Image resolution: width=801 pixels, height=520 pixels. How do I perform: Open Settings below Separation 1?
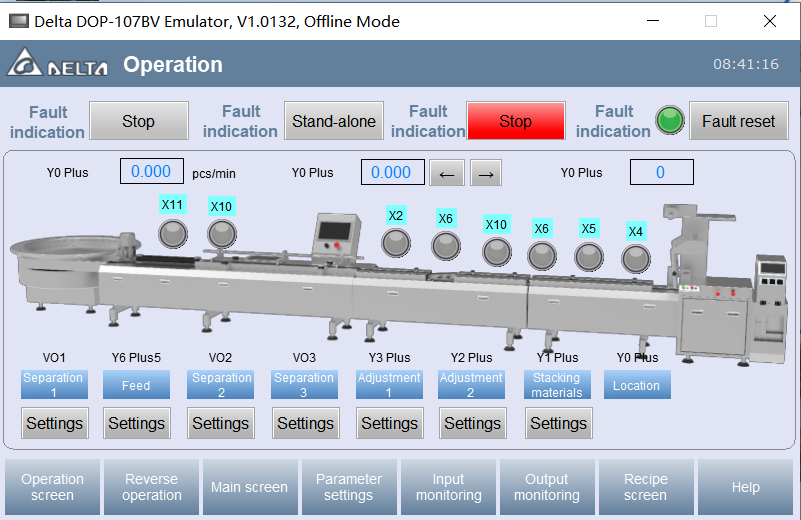point(55,423)
